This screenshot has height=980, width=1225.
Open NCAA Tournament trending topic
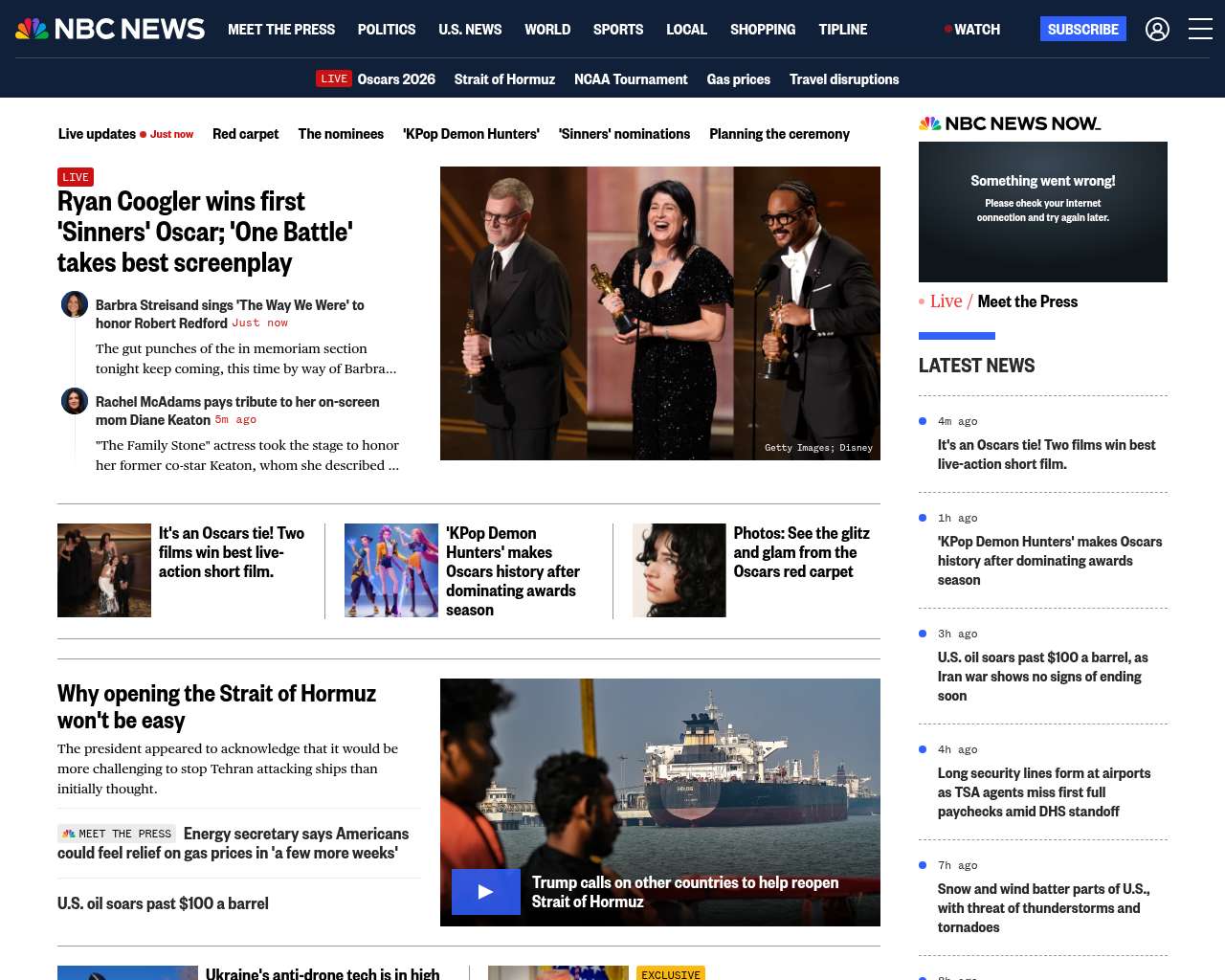631,79
